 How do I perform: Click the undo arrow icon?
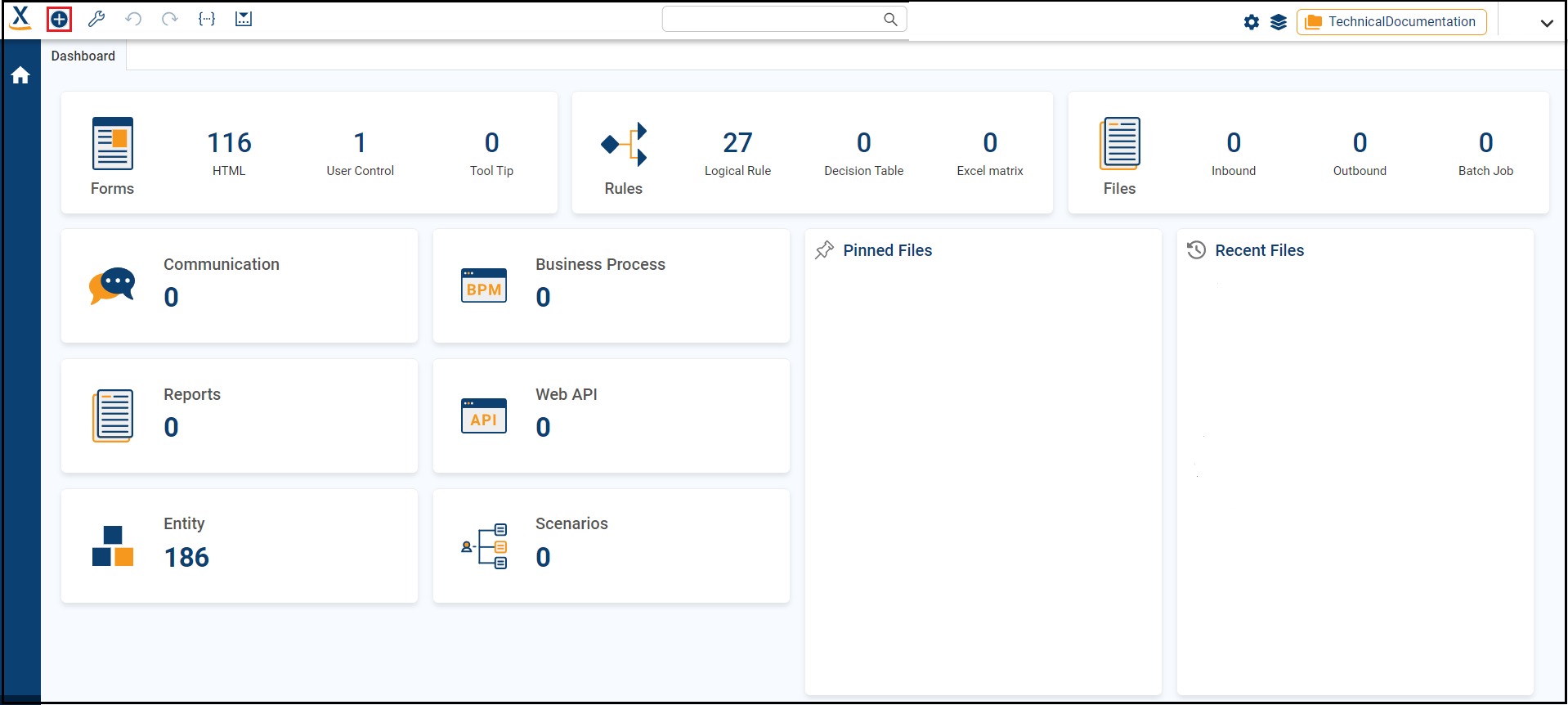click(x=133, y=19)
